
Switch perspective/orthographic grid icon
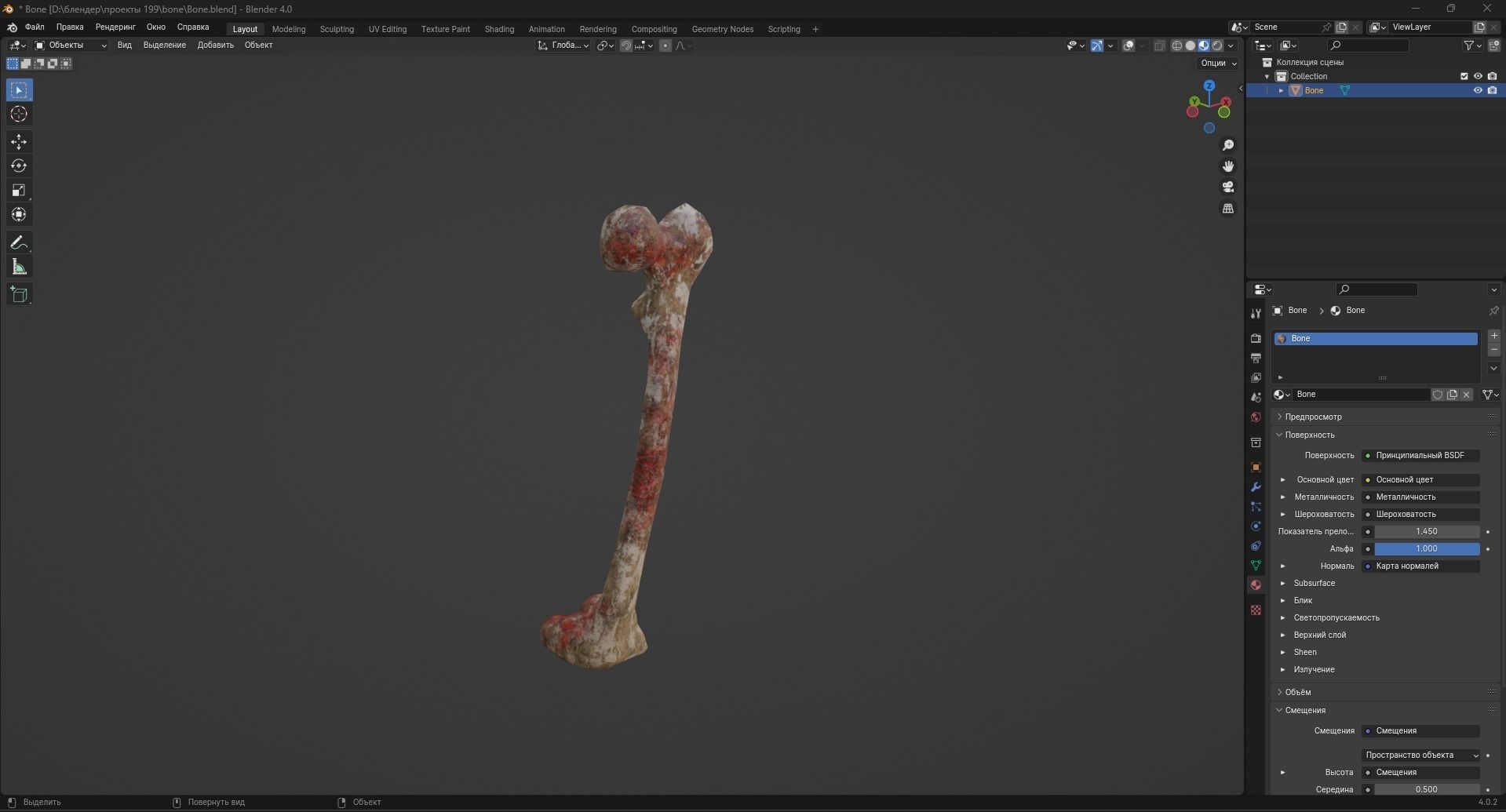point(1228,208)
